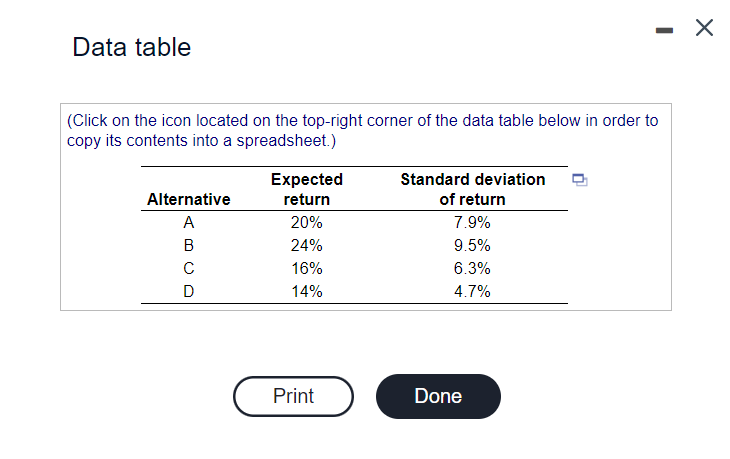Minimize the Data table dialog
The height and width of the screenshot is (459, 730).
click(664, 30)
